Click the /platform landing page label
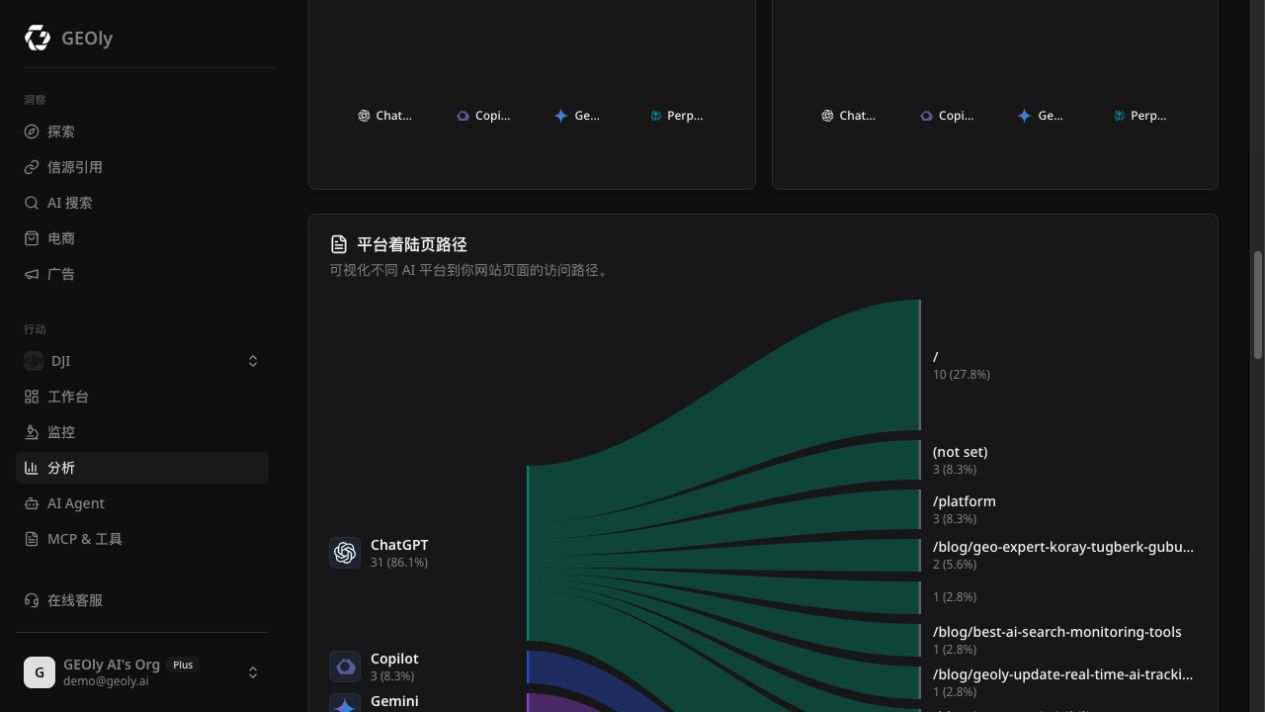The height and width of the screenshot is (712, 1265). point(964,501)
